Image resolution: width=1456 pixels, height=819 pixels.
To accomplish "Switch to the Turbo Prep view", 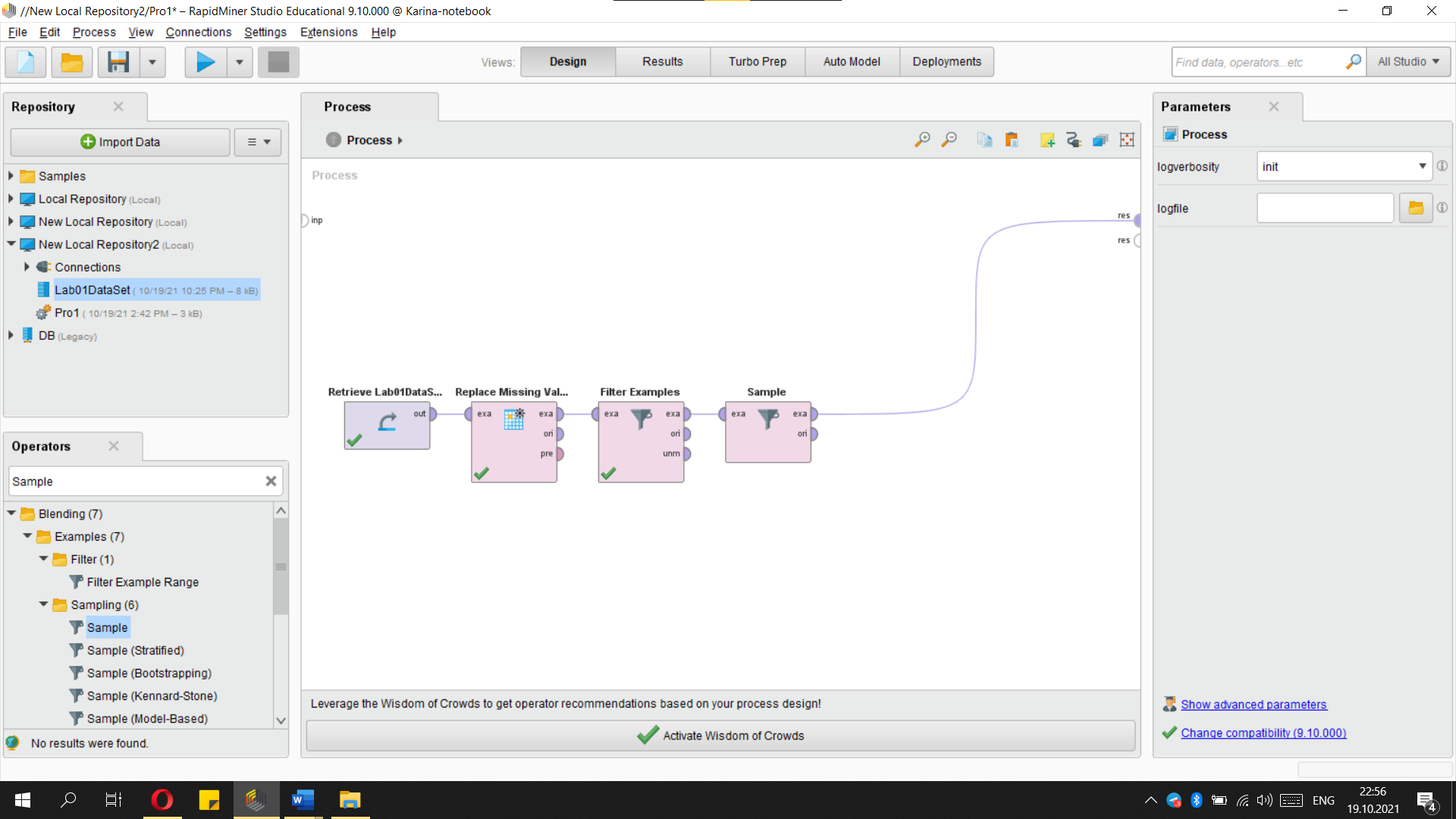I will click(x=757, y=61).
